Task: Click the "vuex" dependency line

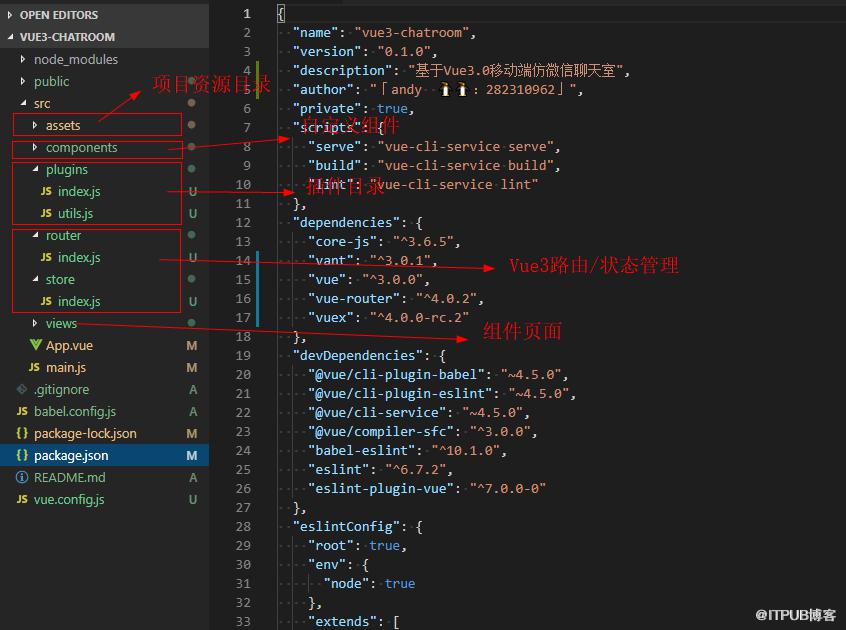Action: (x=388, y=317)
